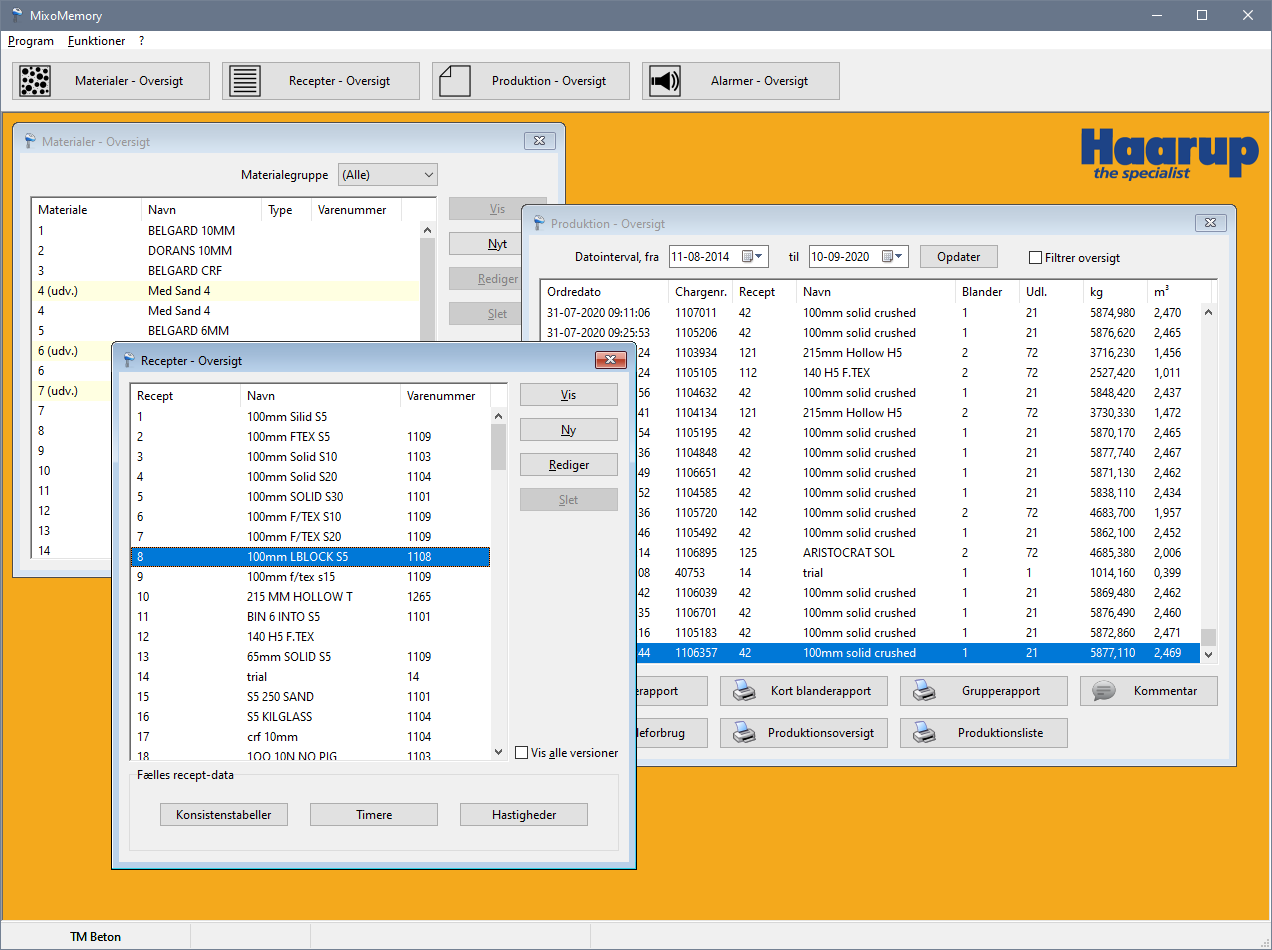Click Materiale column header in Materialer list
This screenshot has width=1272, height=950.
pyautogui.click(x=86, y=210)
